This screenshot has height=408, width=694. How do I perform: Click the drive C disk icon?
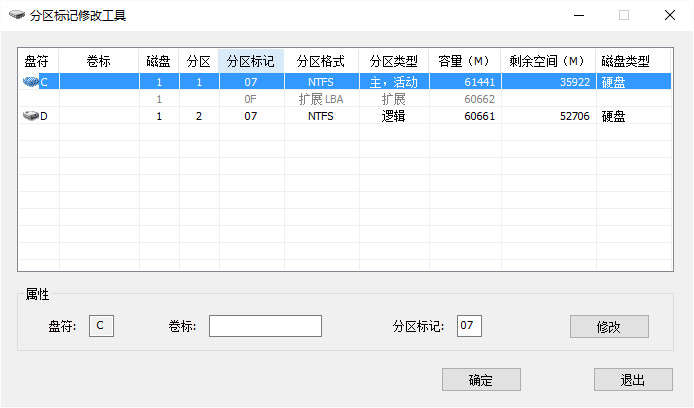pyautogui.click(x=31, y=82)
